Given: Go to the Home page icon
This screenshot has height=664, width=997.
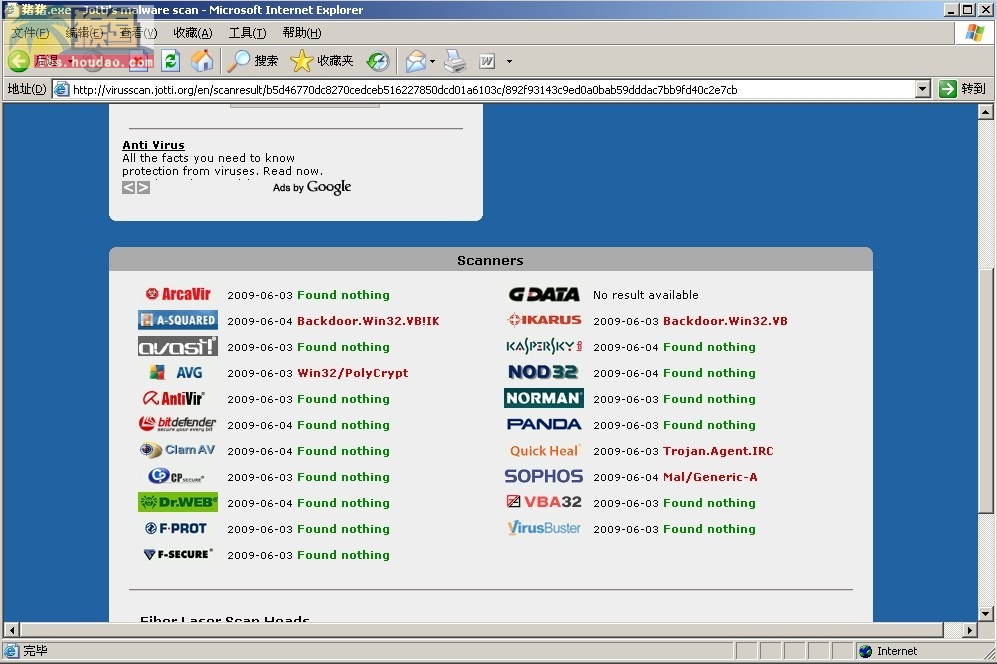Looking at the screenshot, I should tap(202, 61).
